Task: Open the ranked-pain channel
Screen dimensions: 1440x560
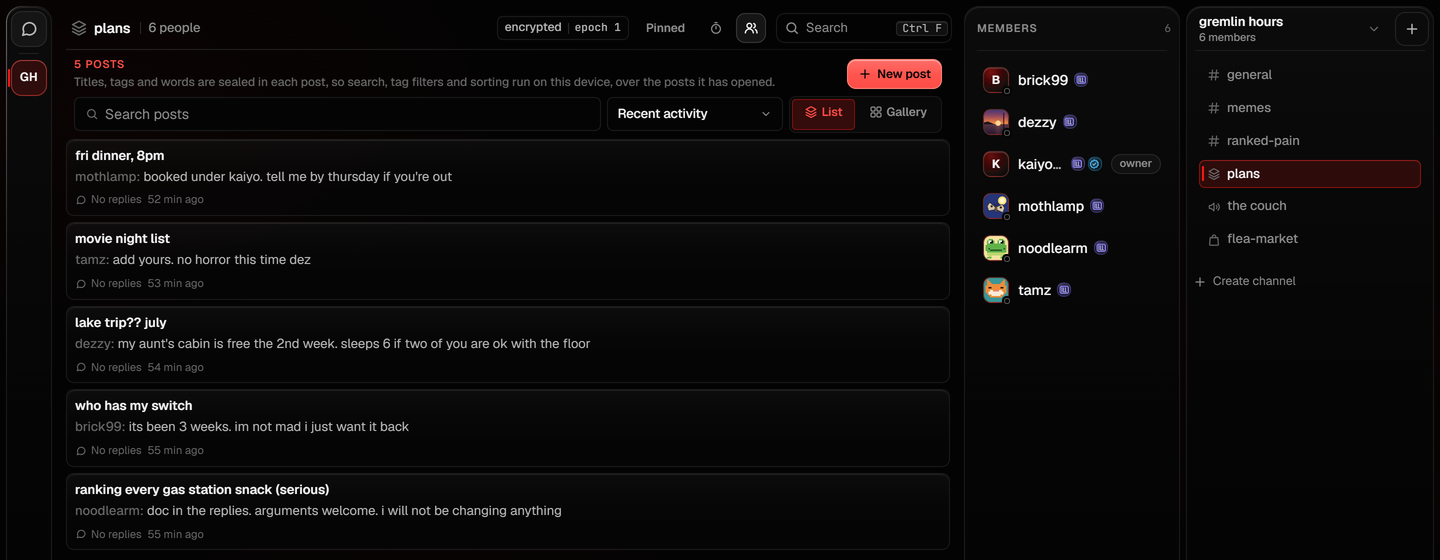Action: pos(1310,141)
